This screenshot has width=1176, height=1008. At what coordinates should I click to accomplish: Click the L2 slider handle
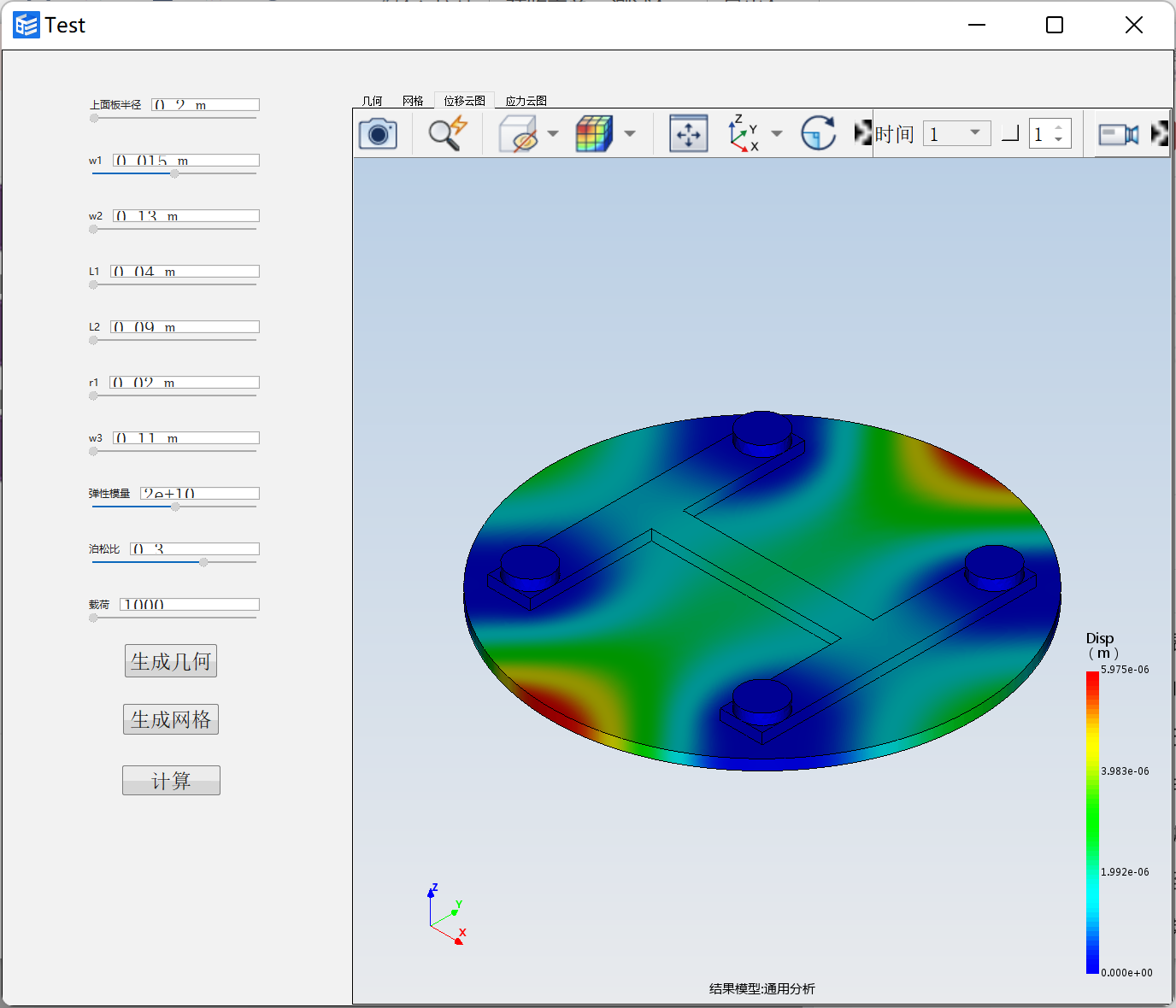click(94, 340)
